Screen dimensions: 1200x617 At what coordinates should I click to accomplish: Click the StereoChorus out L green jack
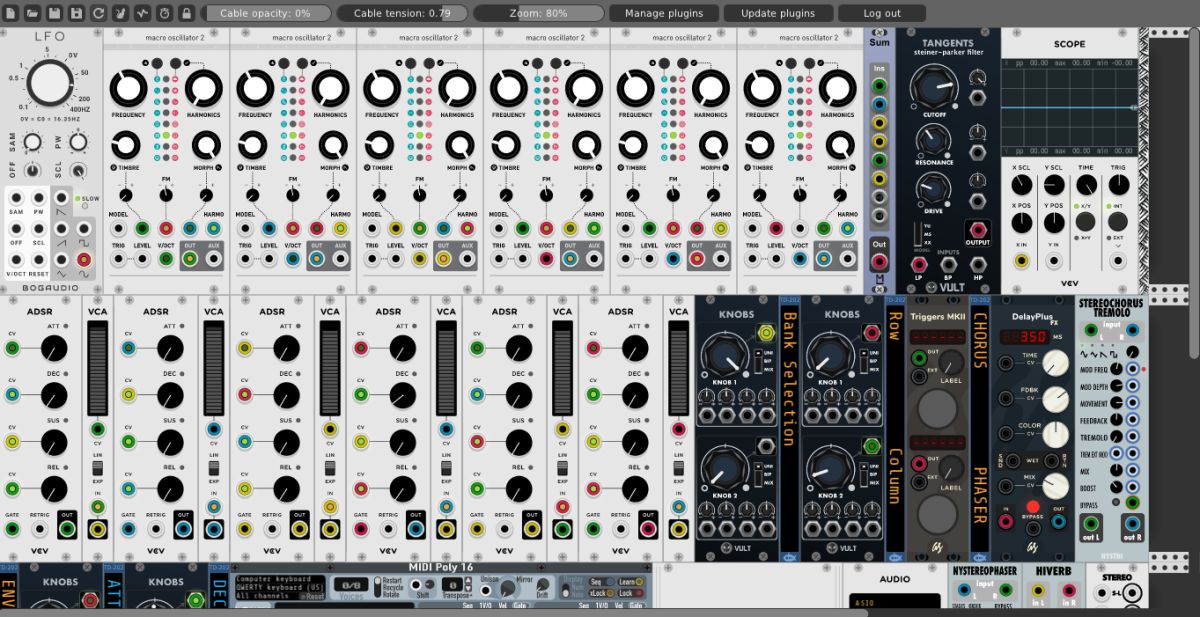[1091, 523]
